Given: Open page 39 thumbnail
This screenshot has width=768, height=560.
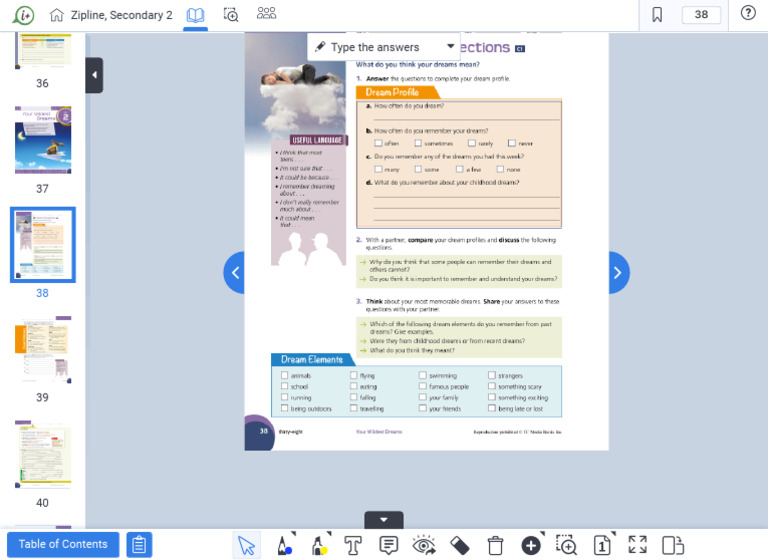Looking at the screenshot, I should [43, 349].
